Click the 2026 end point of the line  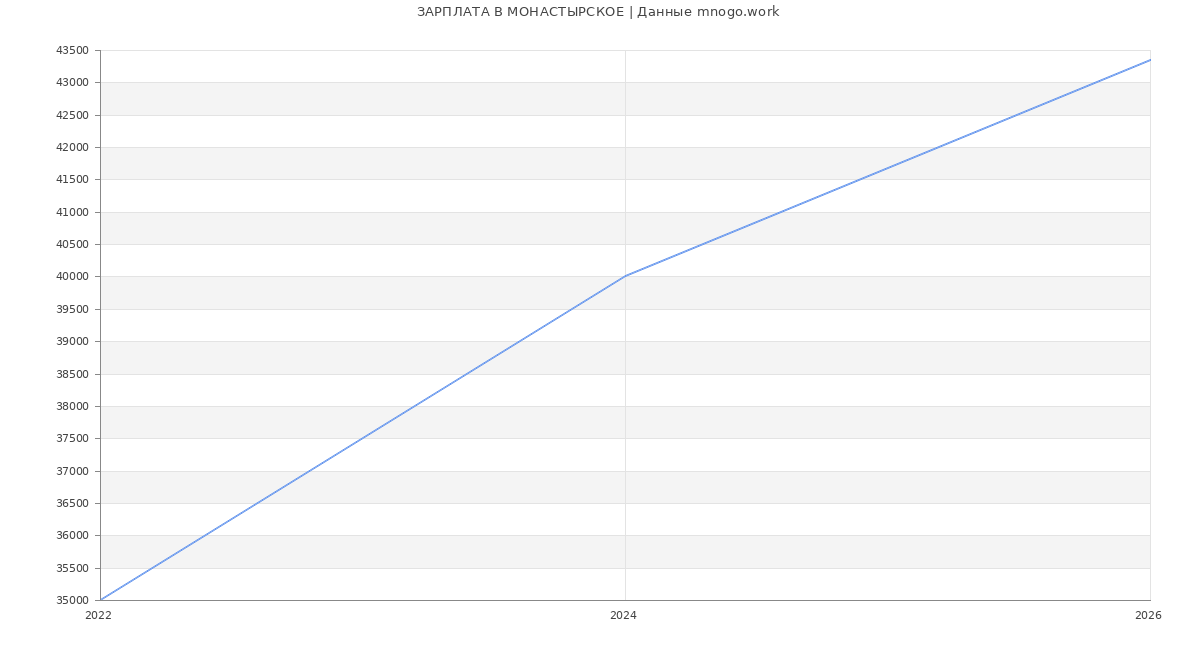click(1149, 60)
